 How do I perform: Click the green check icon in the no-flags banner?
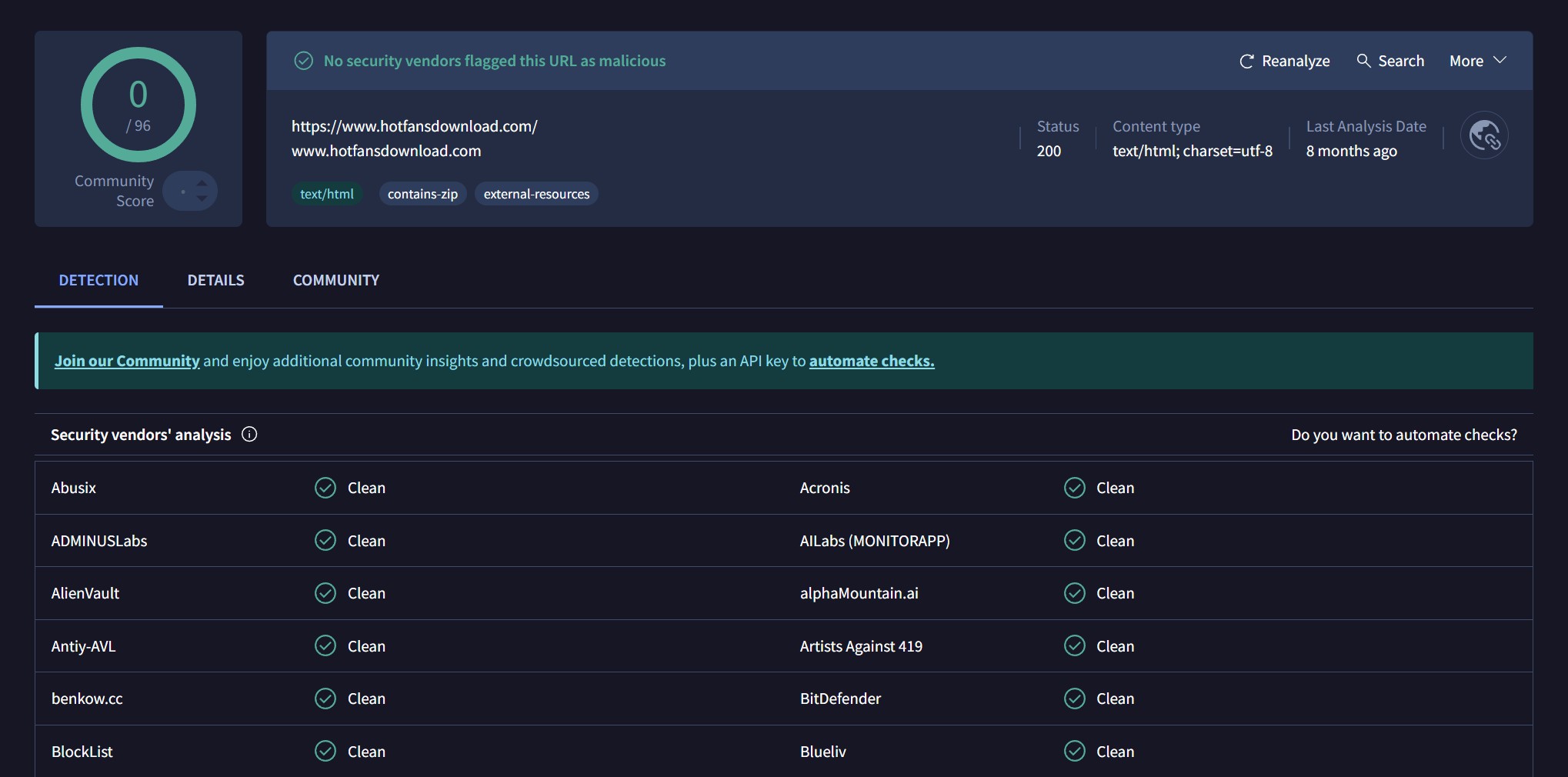pos(304,61)
